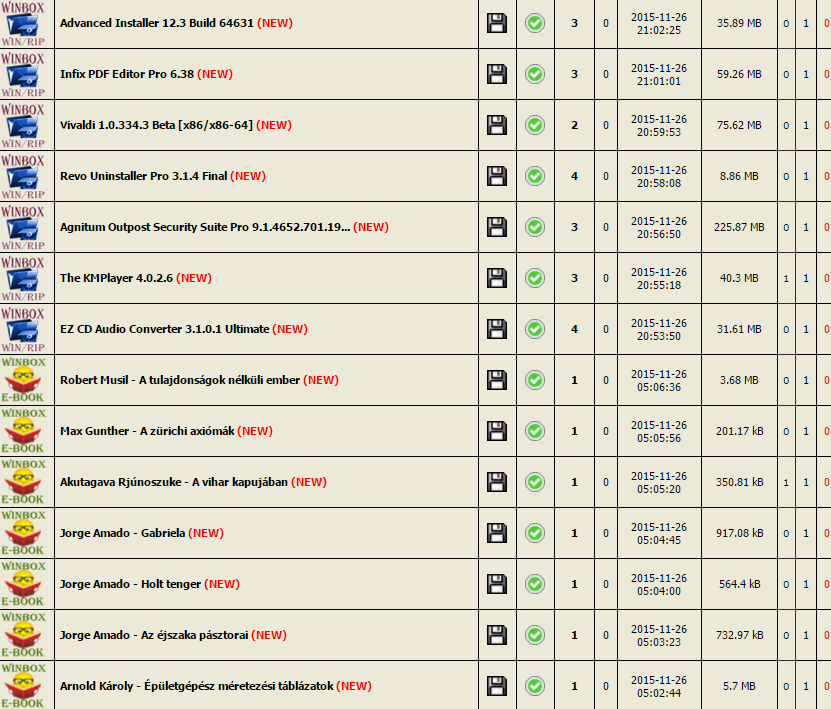Click size value 917.08 kB
Screen dimensions: 831x709
739,533
